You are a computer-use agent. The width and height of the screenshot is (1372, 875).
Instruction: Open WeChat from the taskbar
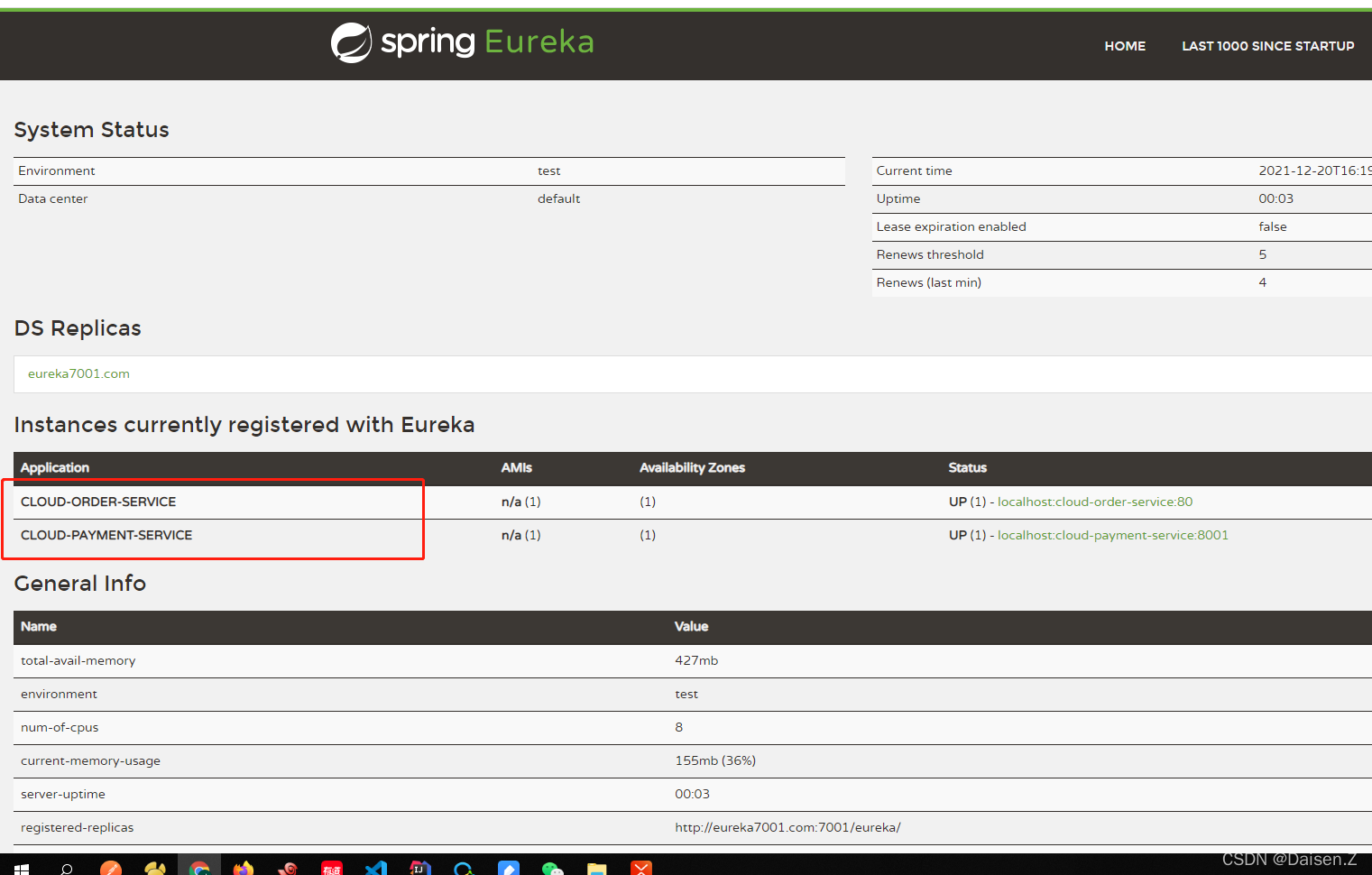tap(553, 868)
